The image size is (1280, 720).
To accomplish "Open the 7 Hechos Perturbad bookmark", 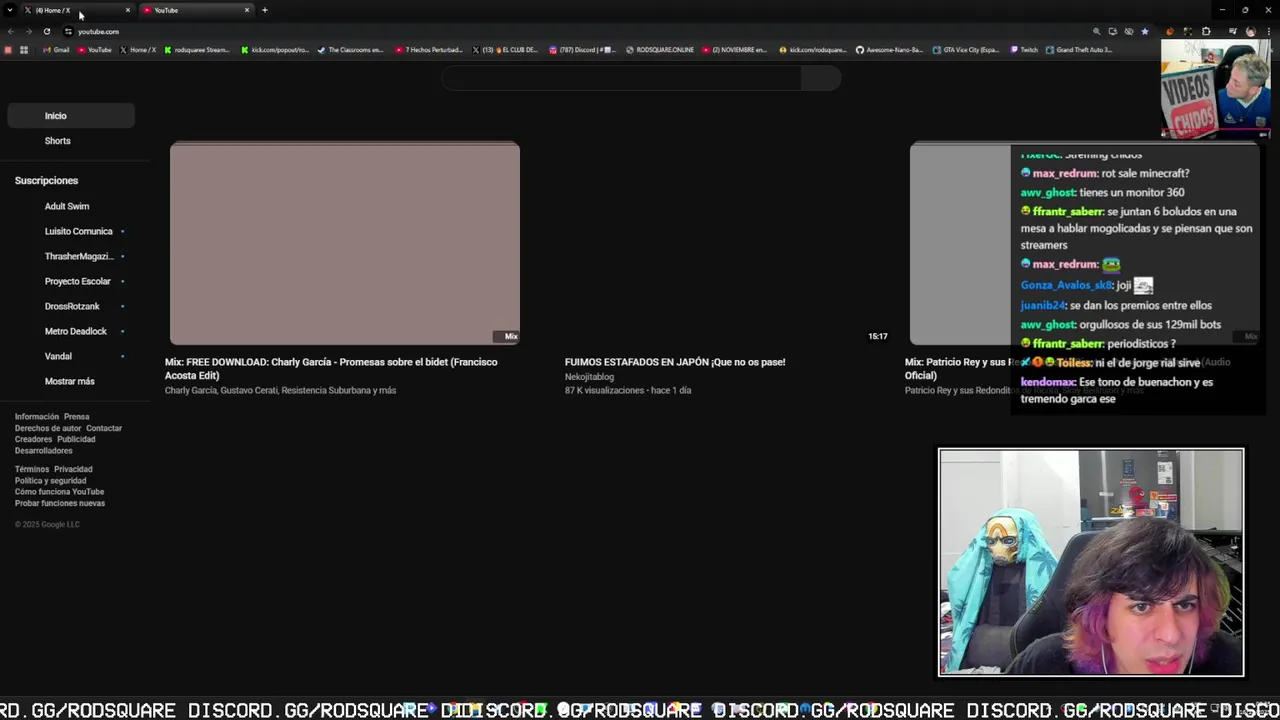I will [429, 50].
